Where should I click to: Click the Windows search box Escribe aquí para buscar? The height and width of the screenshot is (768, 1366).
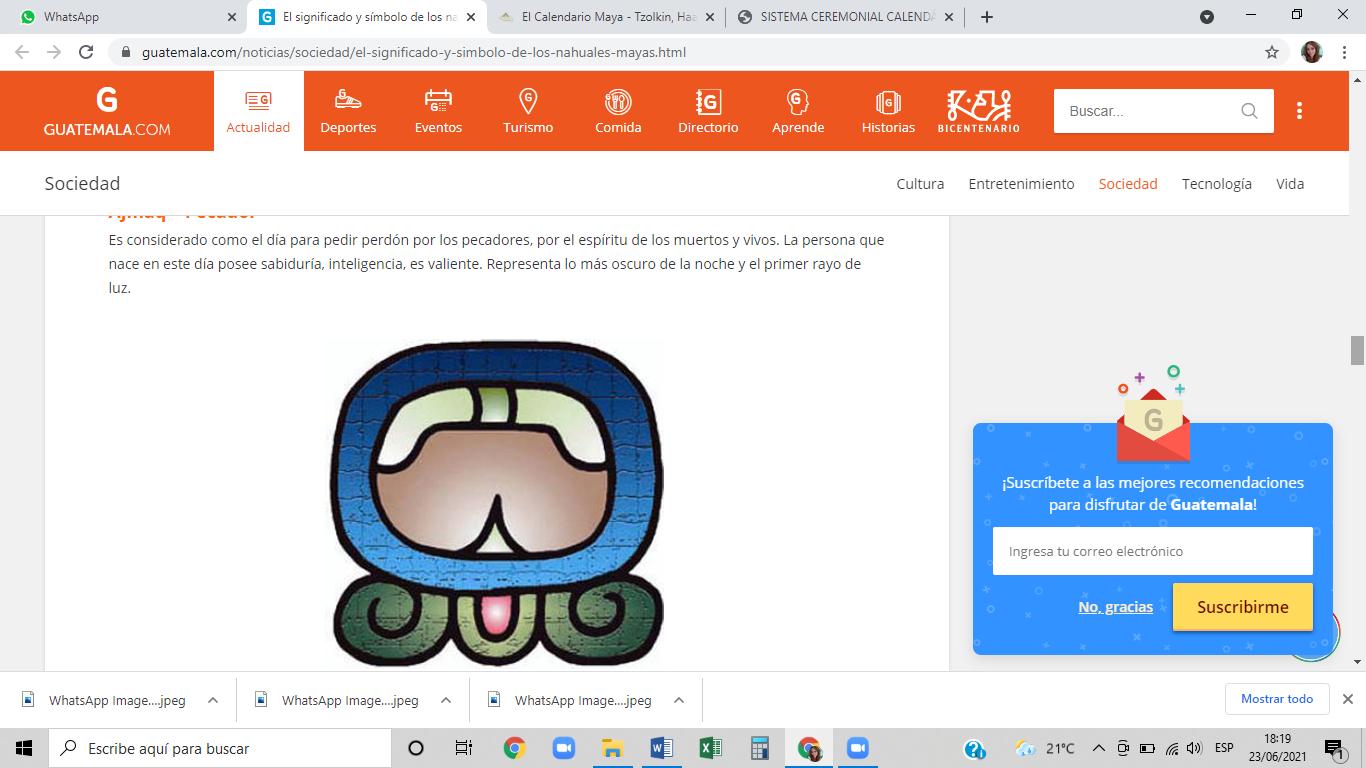[x=220, y=748]
